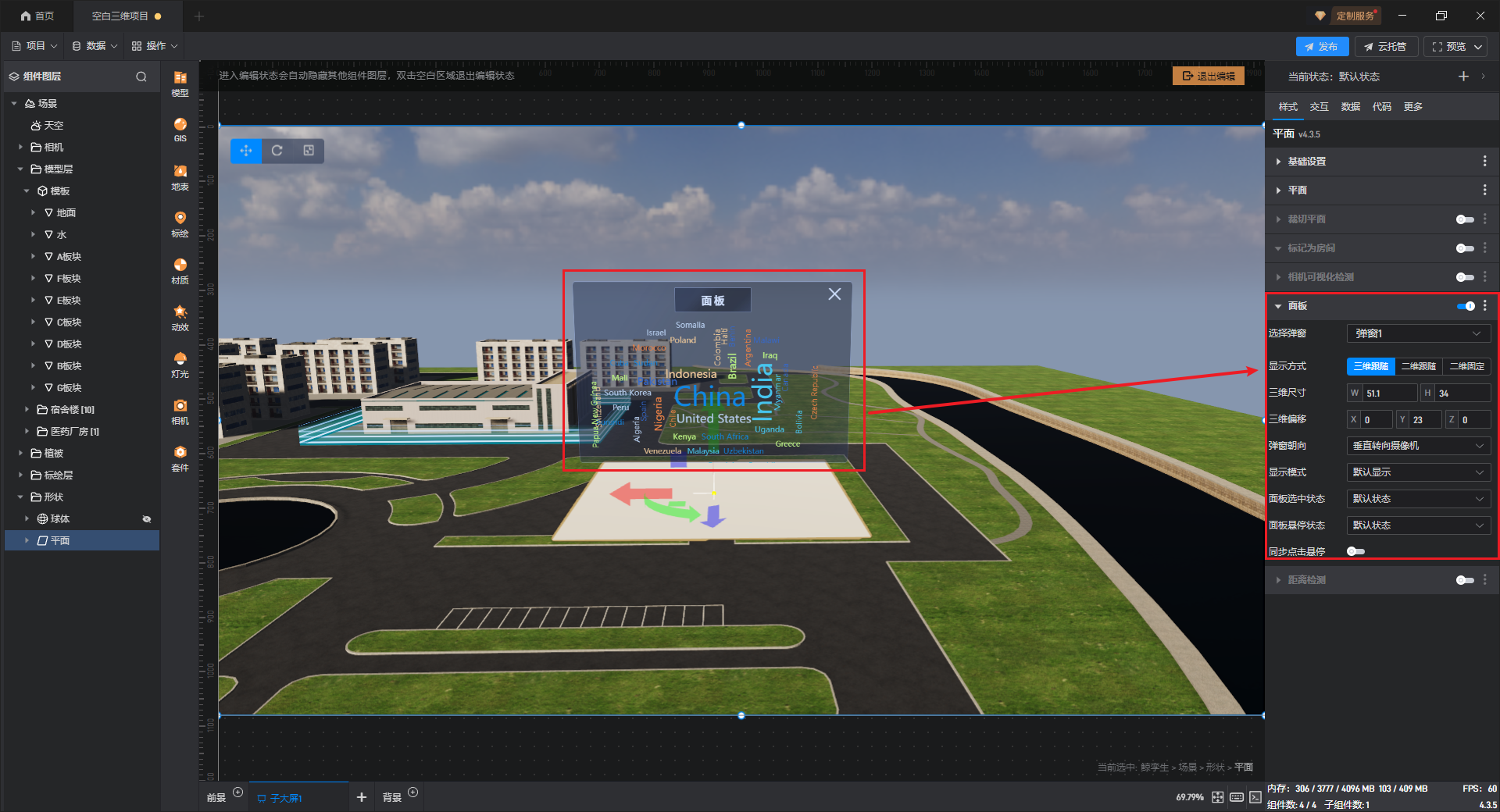This screenshot has width=1500, height=812.
Task: Collapse the 模型层 tree node
Action: point(20,169)
